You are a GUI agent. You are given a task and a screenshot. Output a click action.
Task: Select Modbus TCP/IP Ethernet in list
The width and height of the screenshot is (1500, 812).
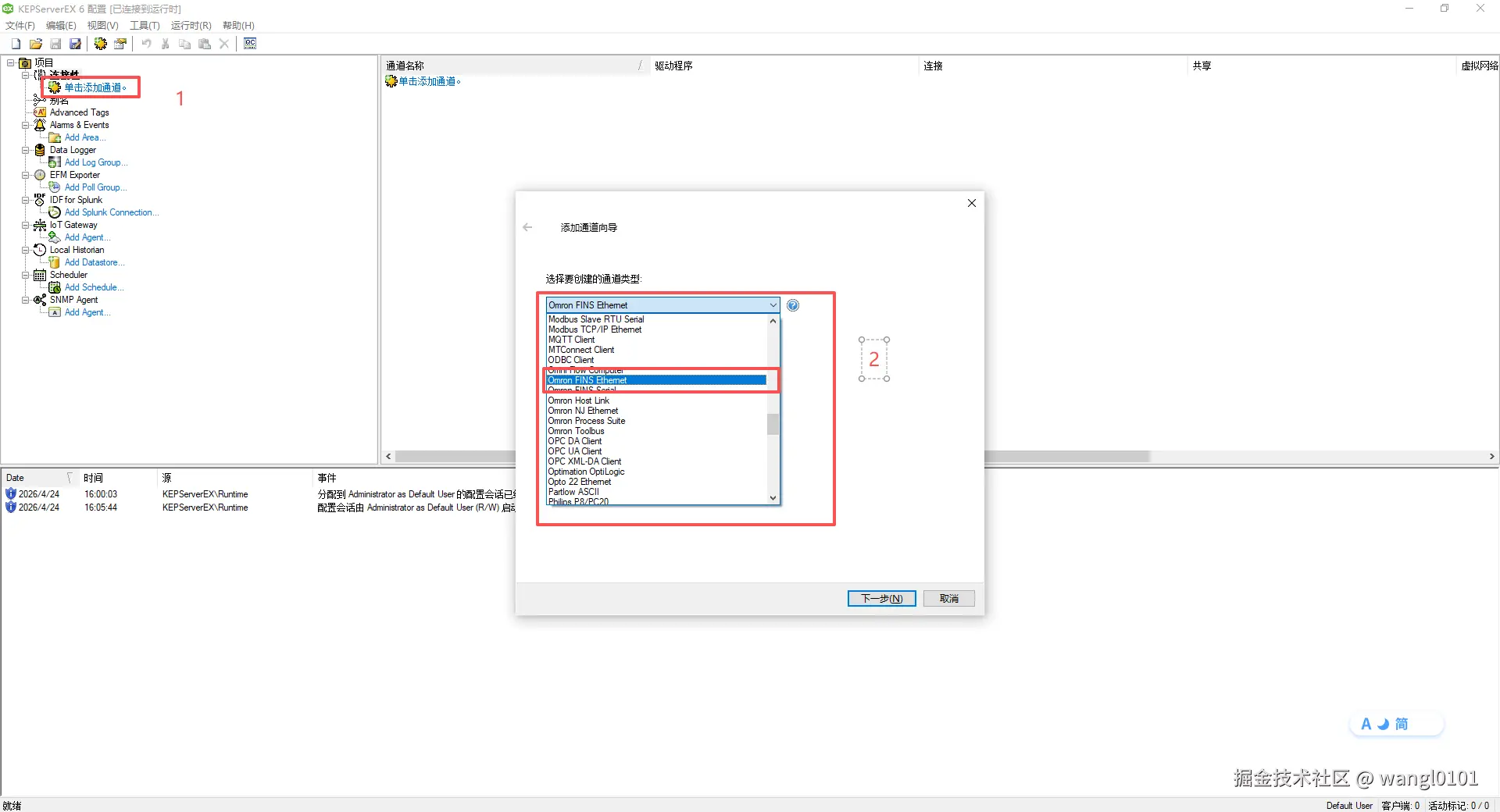coord(656,329)
